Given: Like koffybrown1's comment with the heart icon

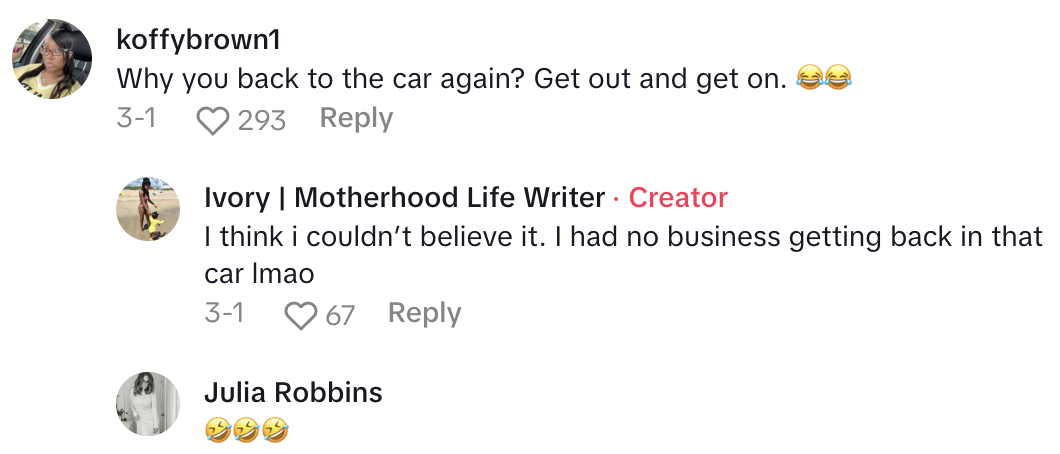Looking at the screenshot, I should pyautogui.click(x=212, y=120).
